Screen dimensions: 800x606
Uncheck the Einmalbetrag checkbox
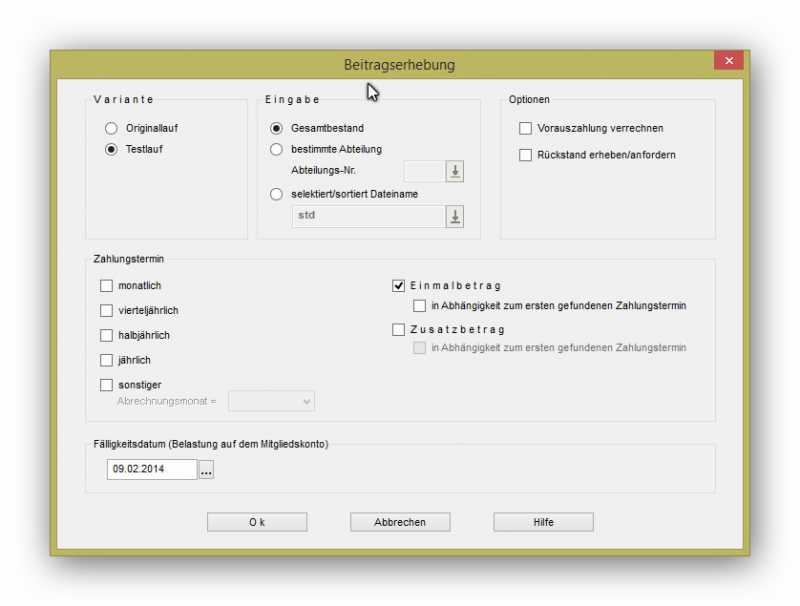point(398,286)
